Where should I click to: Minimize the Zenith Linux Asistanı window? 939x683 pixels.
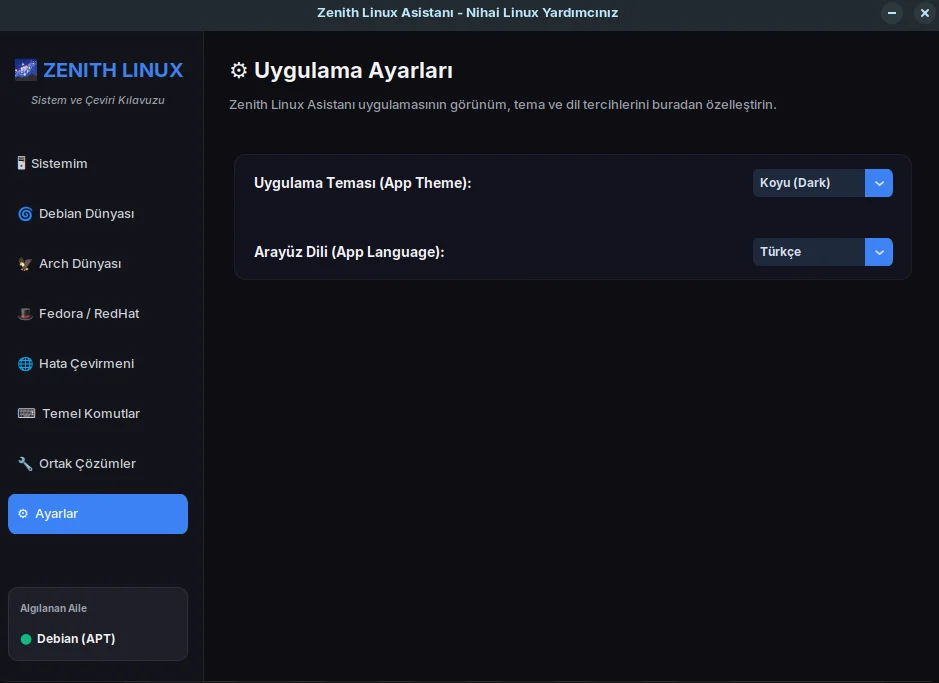(892, 13)
